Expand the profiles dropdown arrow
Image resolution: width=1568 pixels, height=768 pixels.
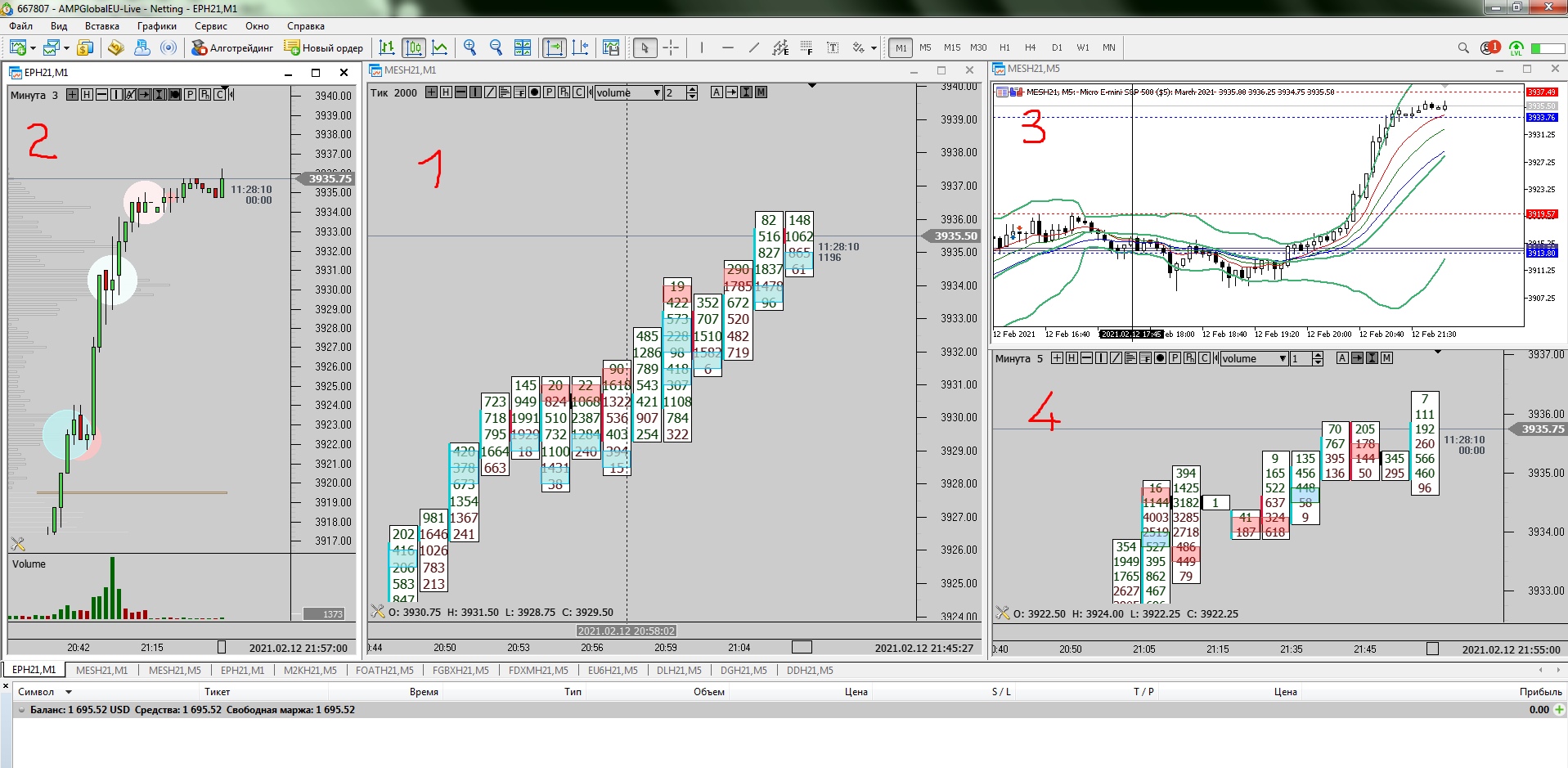click(x=65, y=48)
